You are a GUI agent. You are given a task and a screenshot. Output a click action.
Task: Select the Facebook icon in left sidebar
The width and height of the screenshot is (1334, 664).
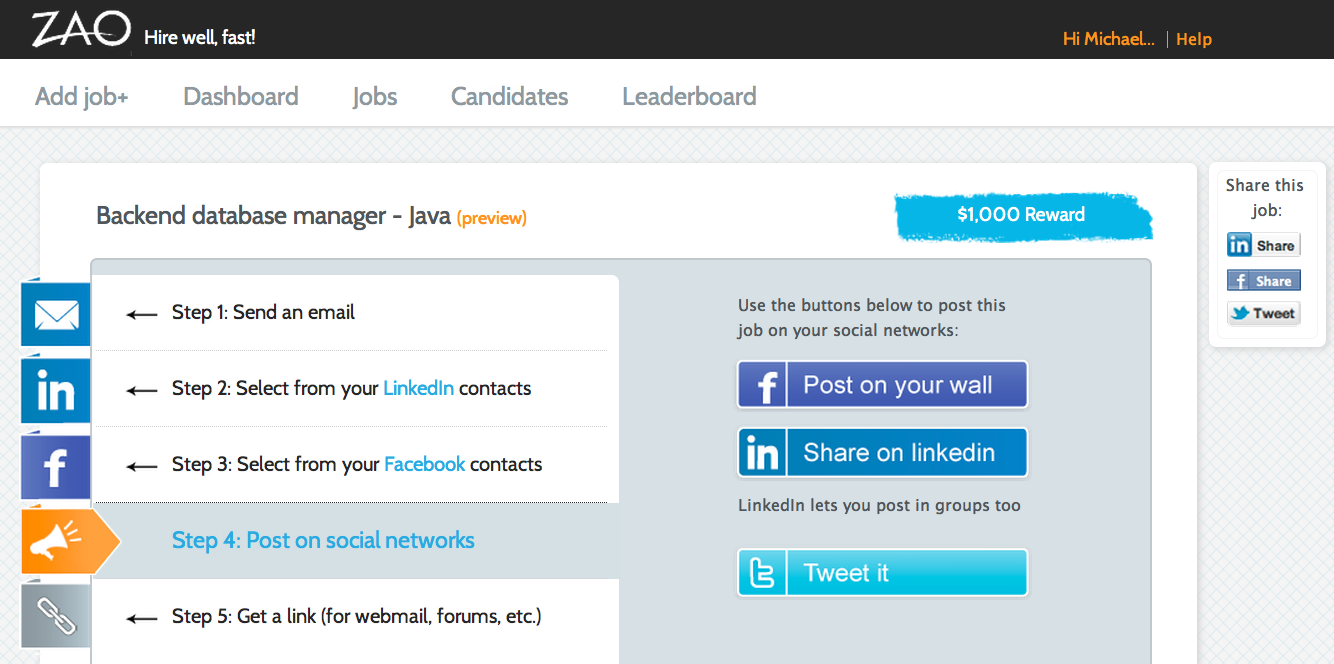coord(56,467)
